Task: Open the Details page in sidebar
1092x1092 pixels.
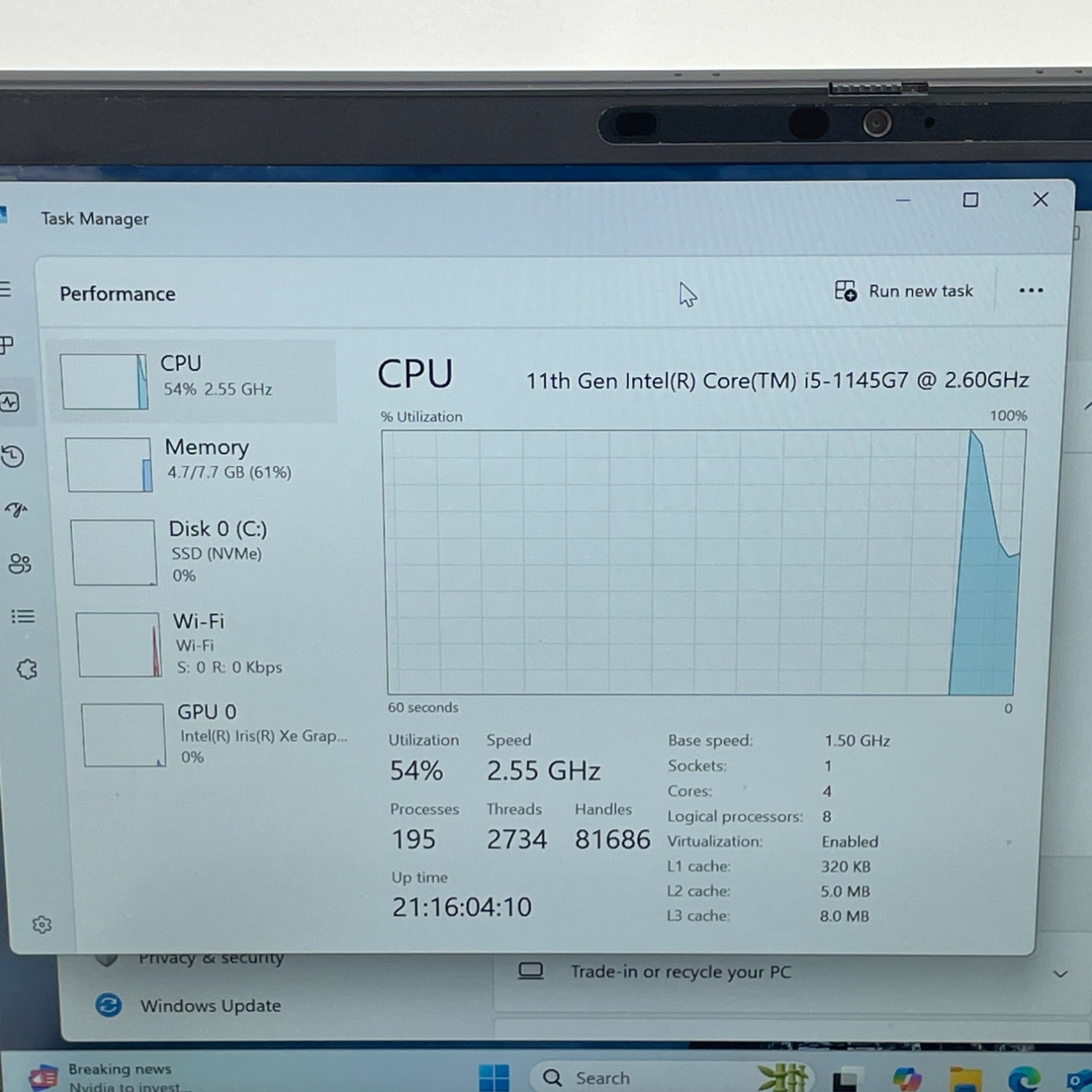Action: [23, 617]
